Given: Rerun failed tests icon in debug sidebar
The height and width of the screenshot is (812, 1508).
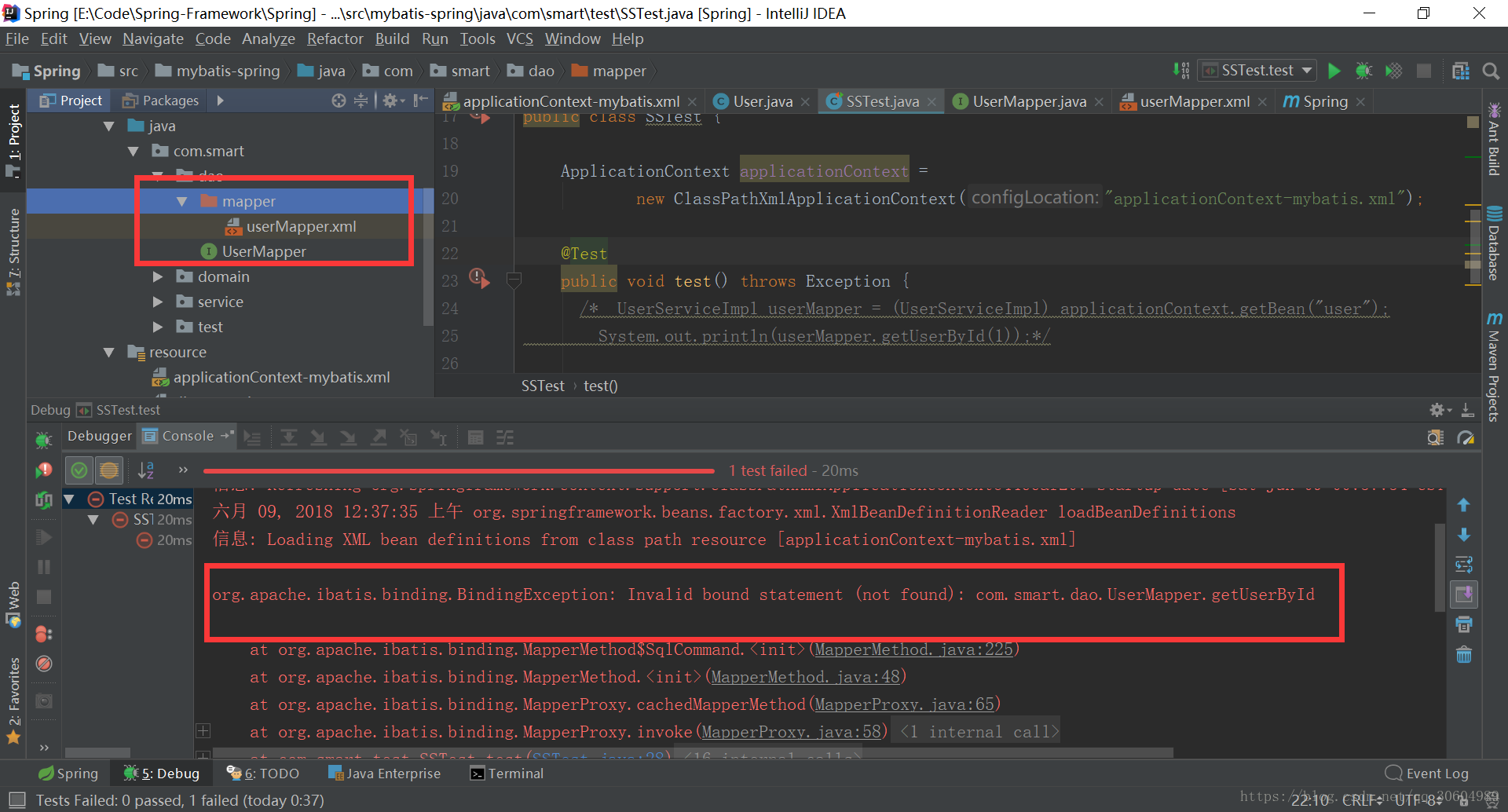Looking at the screenshot, I should pyautogui.click(x=44, y=470).
